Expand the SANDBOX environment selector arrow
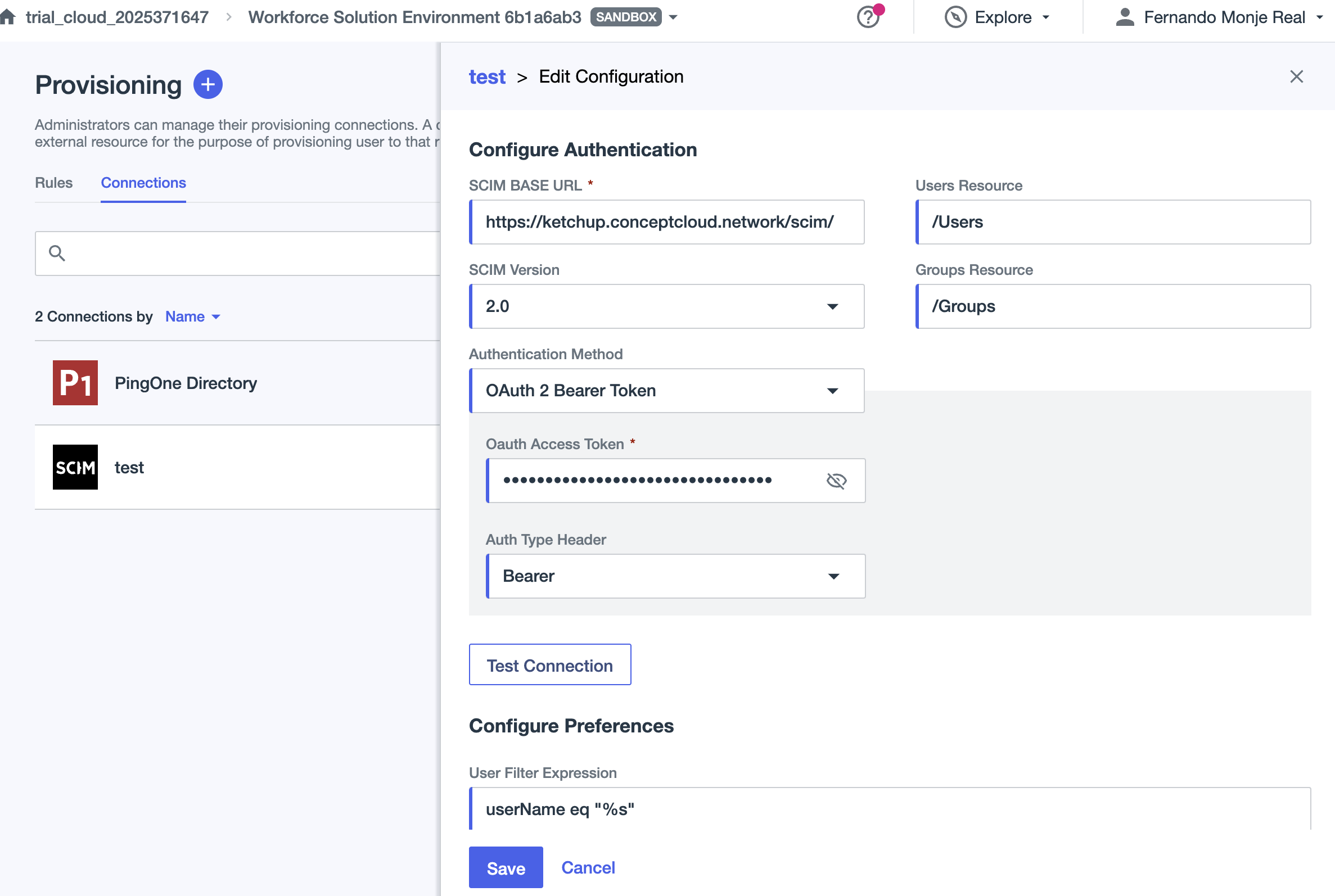Screen dimensions: 1335x896 [673, 17]
